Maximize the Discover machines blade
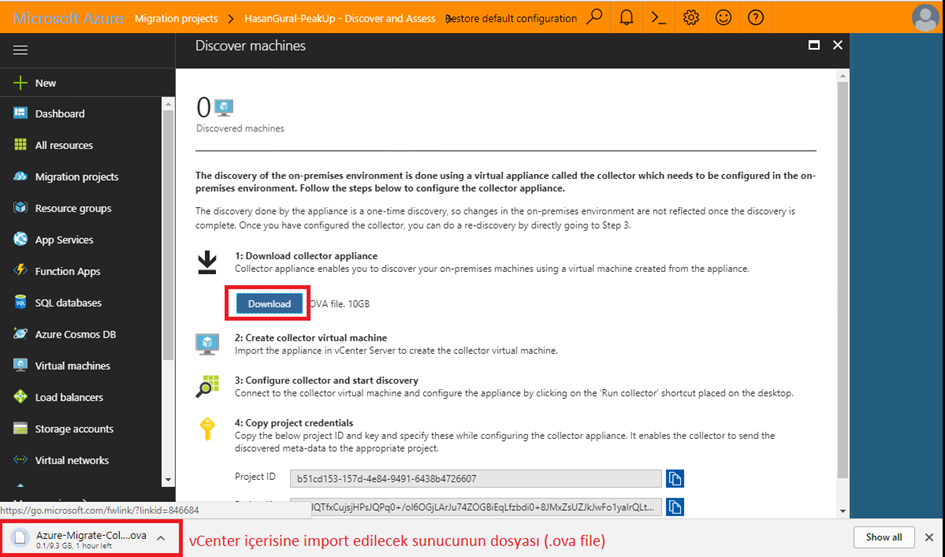 click(x=814, y=45)
